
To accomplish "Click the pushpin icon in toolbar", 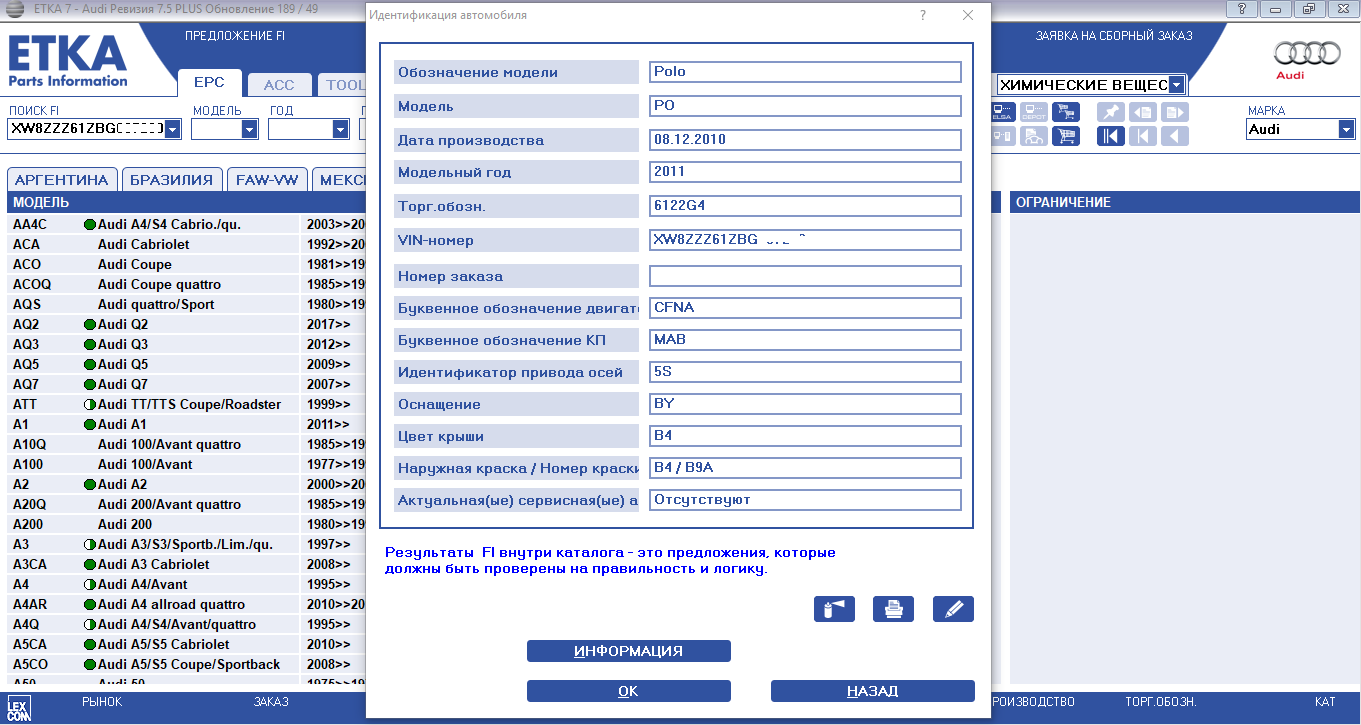I will tap(1110, 112).
